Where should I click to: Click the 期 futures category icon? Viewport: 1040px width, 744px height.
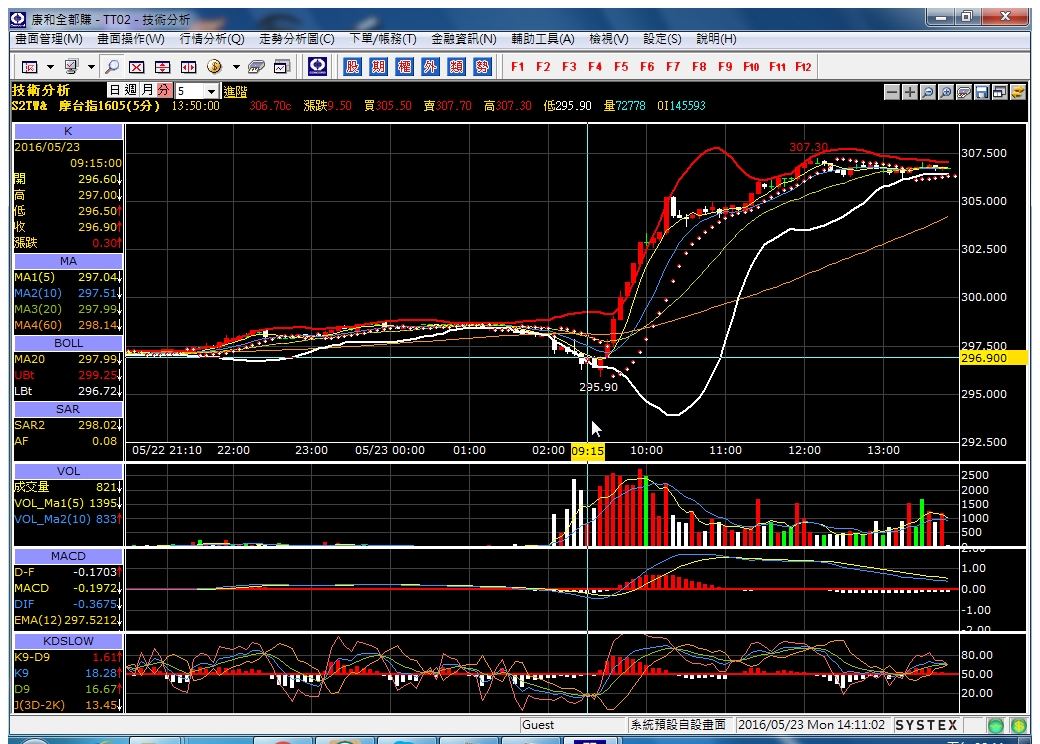378,66
